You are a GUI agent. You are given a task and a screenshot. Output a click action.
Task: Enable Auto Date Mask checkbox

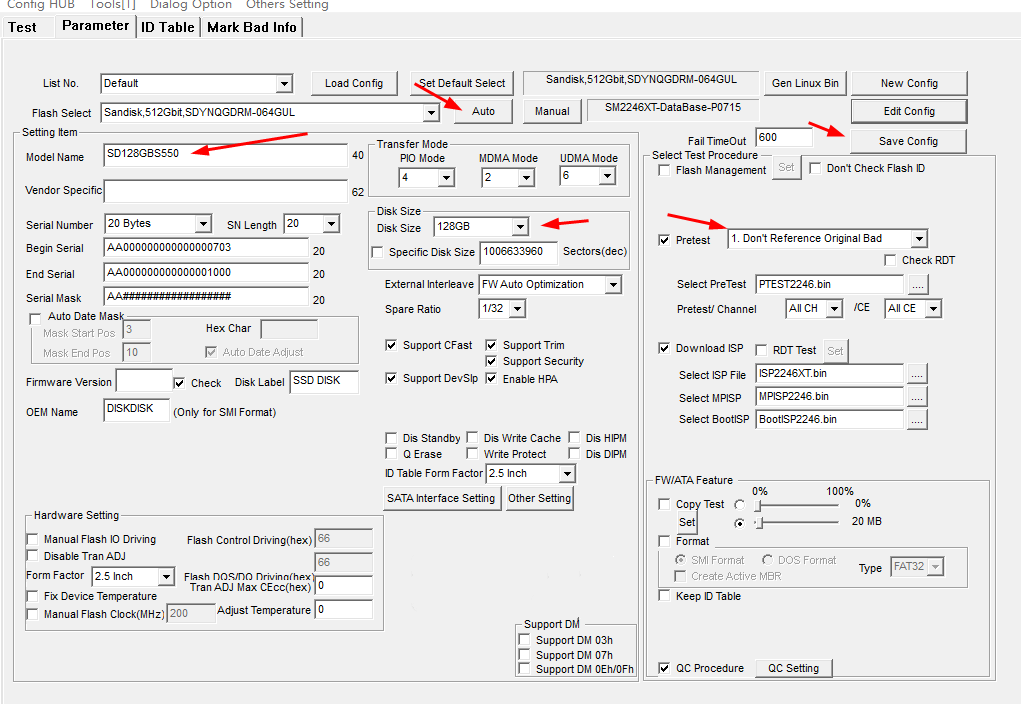[x=35, y=319]
